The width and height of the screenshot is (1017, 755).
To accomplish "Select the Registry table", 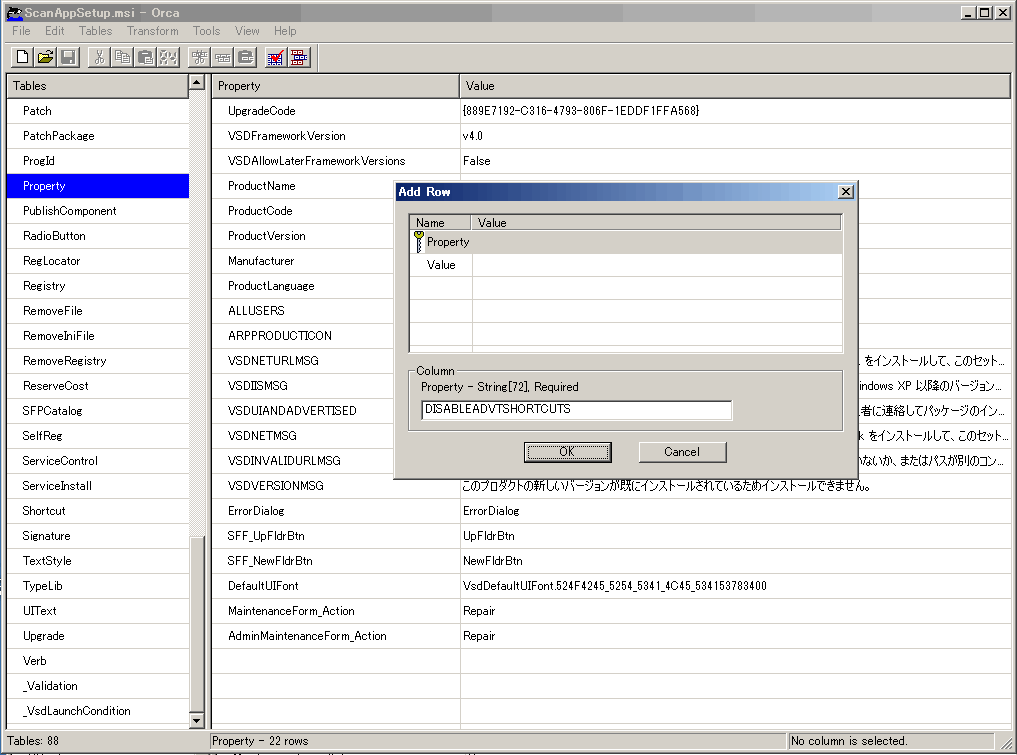I will [97, 285].
